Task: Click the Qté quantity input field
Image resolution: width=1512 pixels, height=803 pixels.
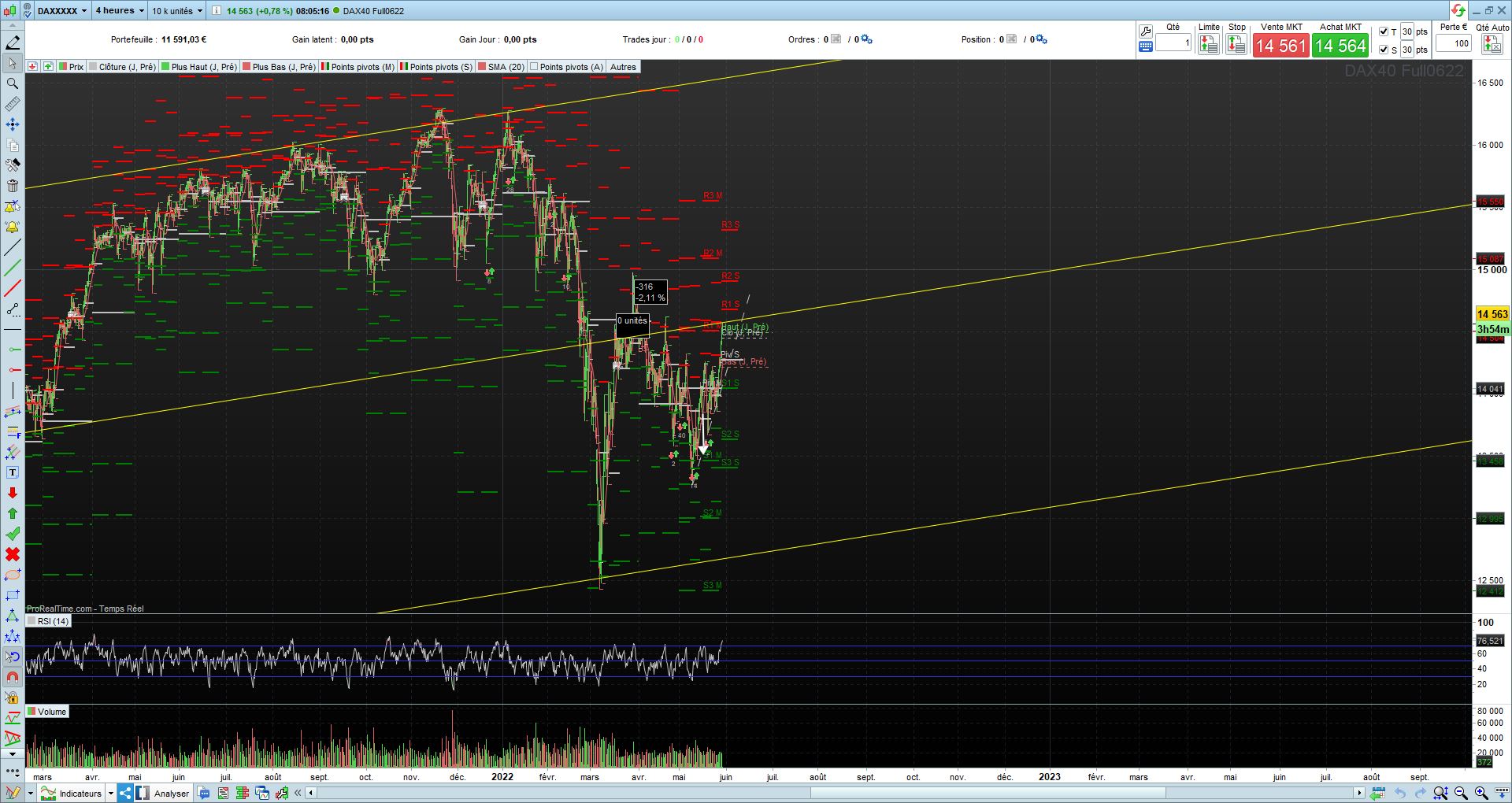Action: [x=1173, y=43]
